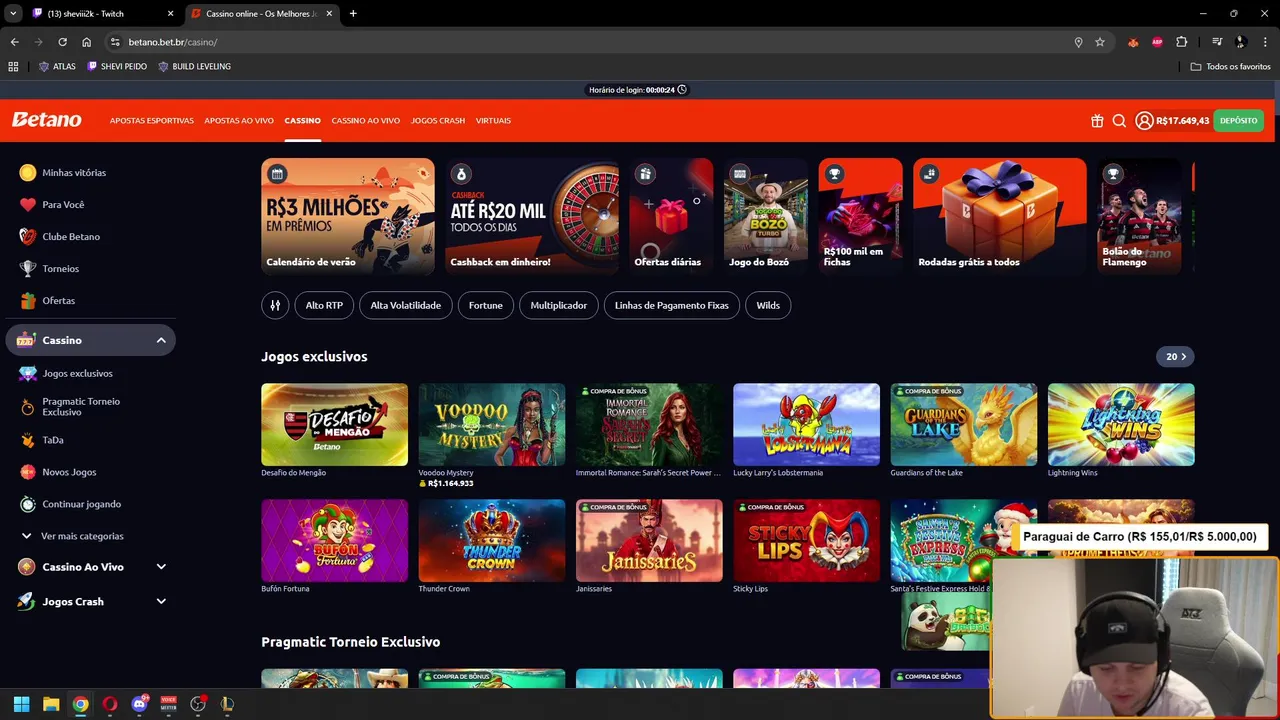Open Jogos Crash nav tab

click(x=438, y=121)
